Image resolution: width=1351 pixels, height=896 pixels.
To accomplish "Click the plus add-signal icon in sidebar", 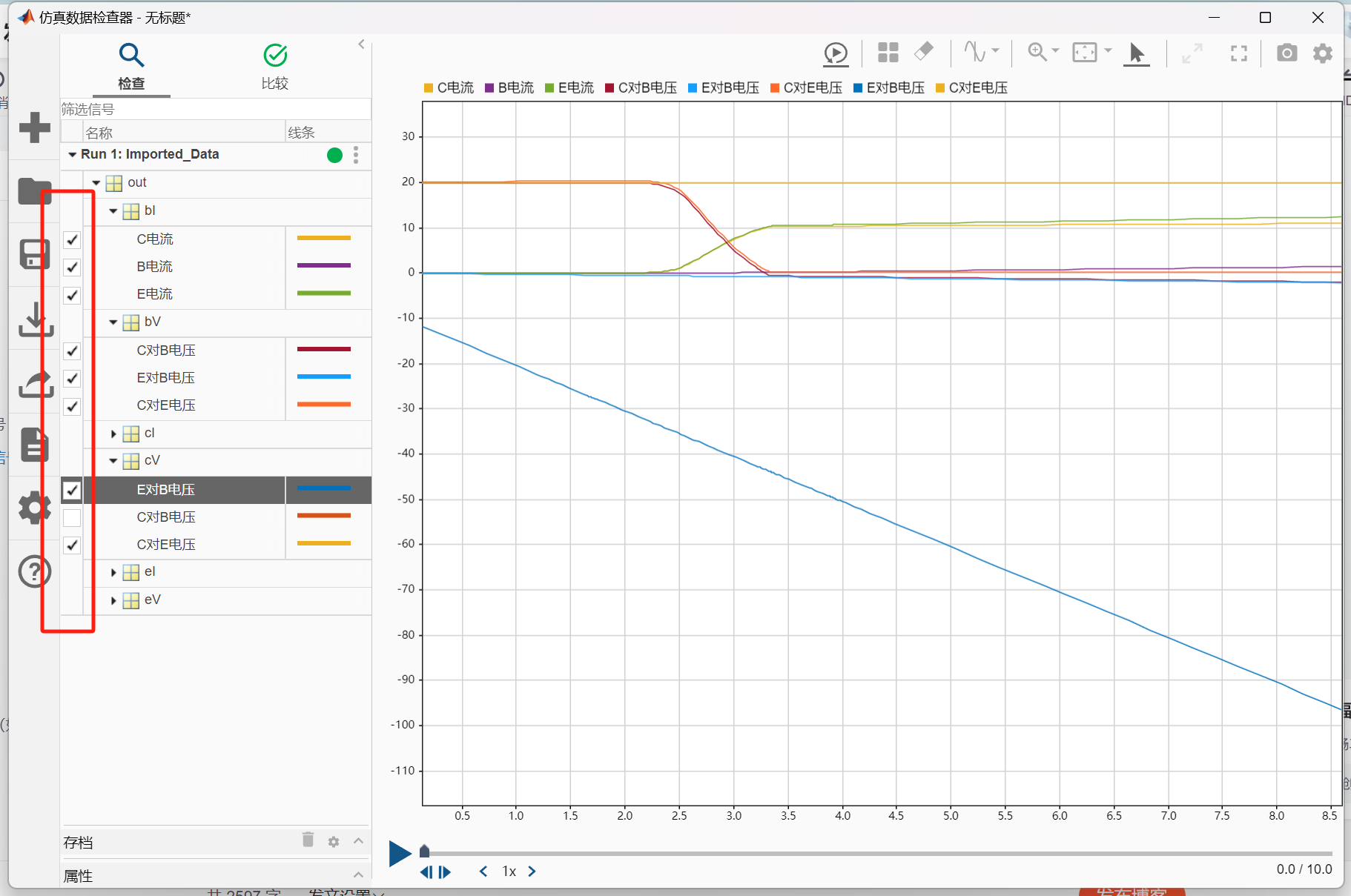I will click(x=35, y=127).
